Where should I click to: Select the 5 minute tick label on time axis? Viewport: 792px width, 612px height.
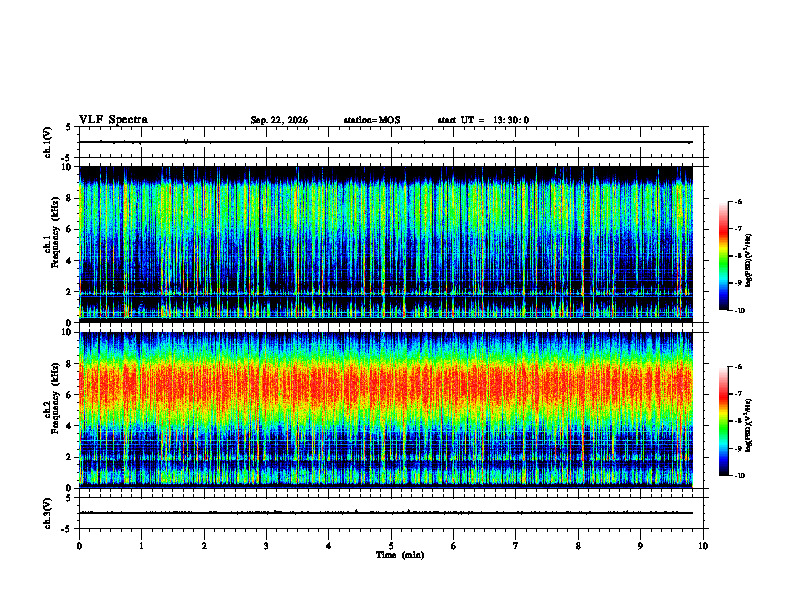click(x=391, y=546)
